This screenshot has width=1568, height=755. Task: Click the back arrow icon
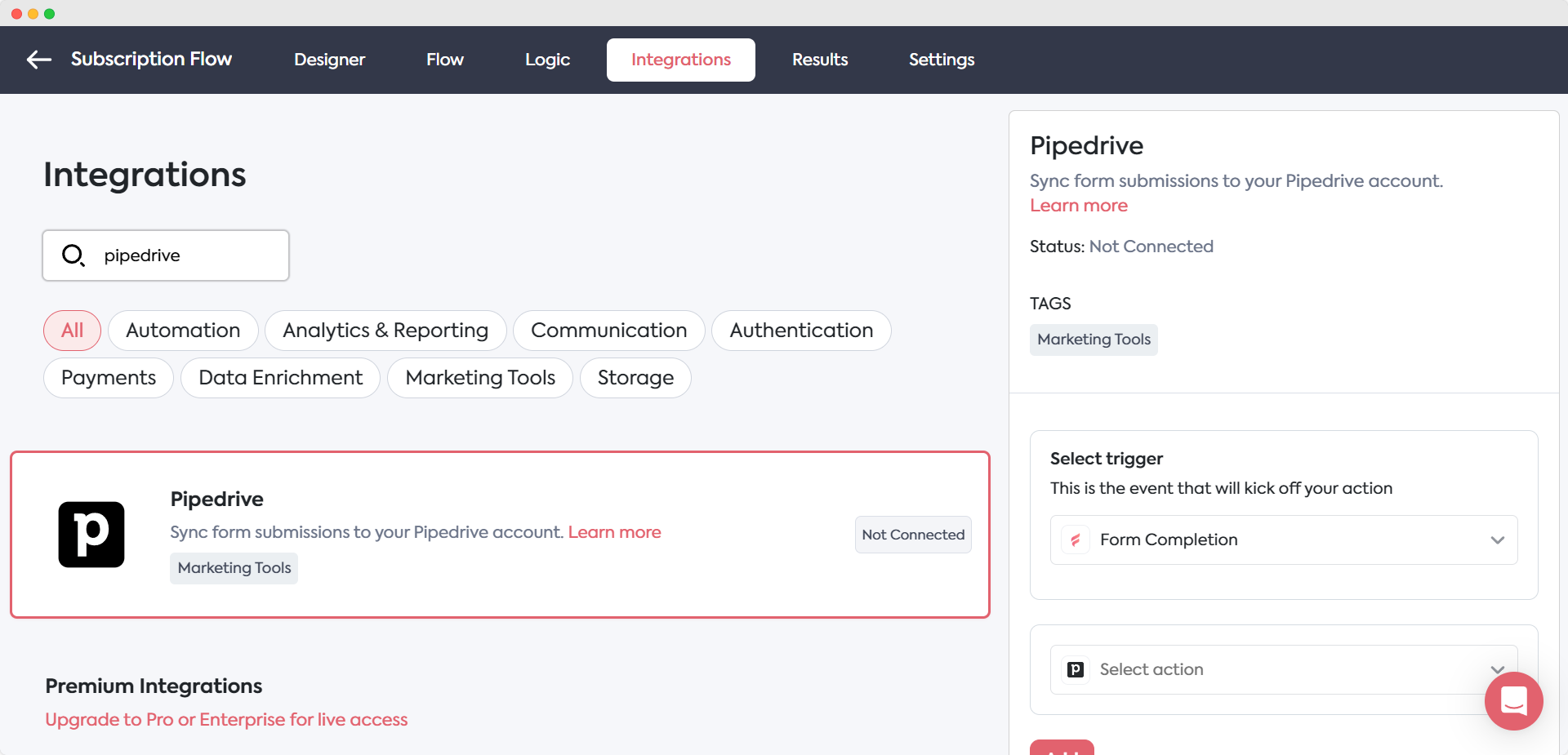[39, 60]
